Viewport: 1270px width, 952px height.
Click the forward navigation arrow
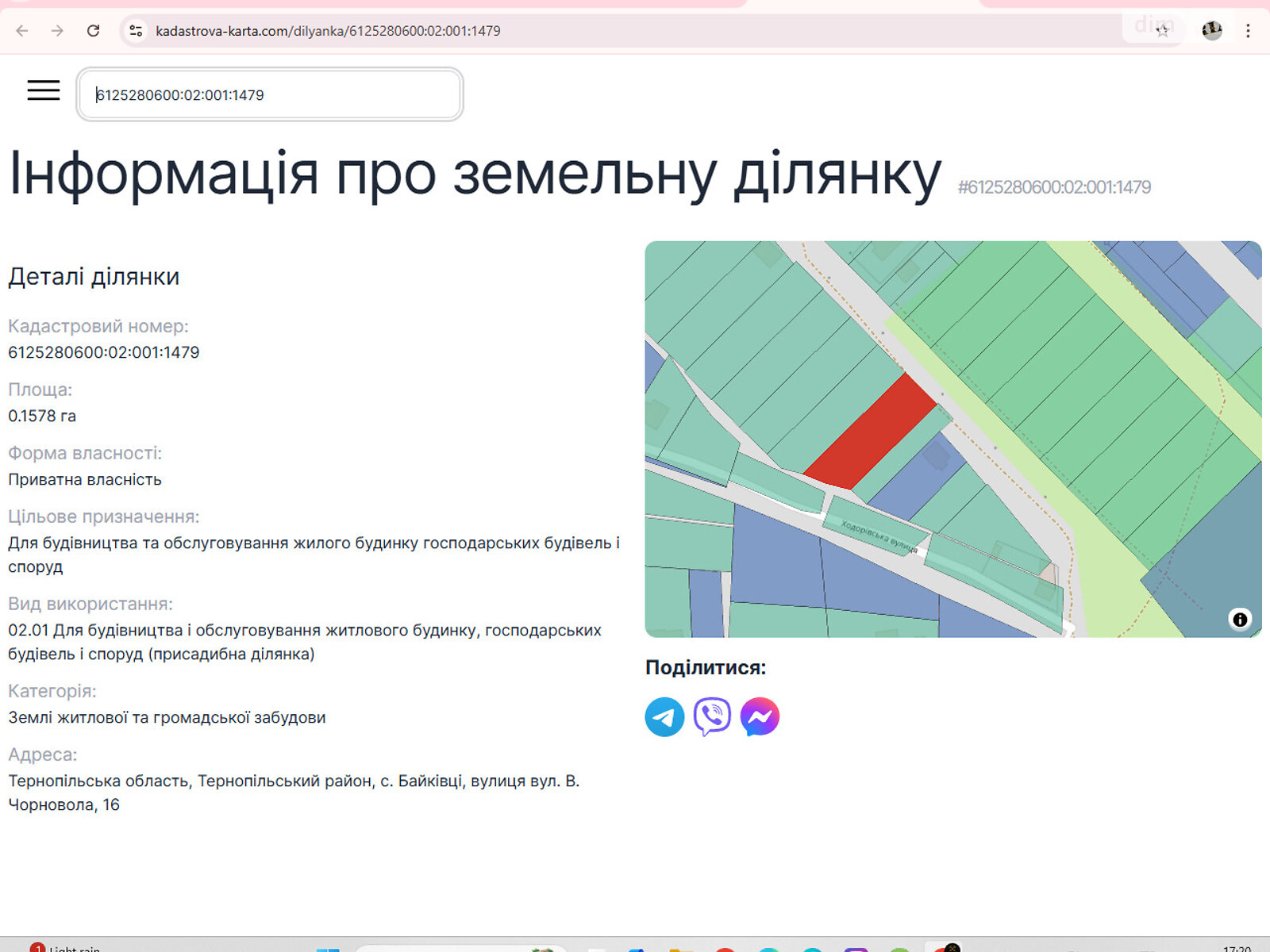(57, 31)
